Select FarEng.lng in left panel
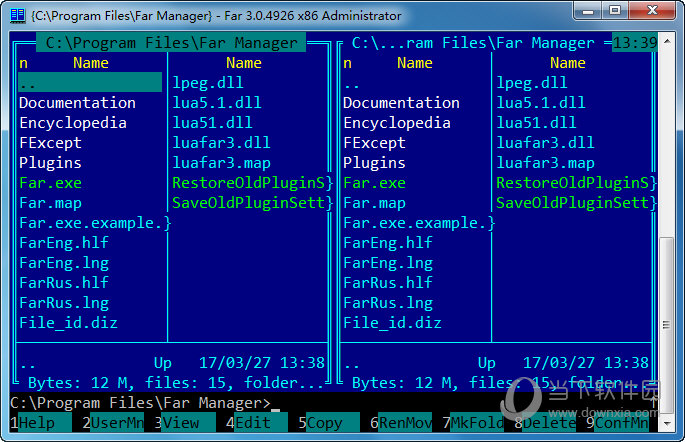685x442 pixels. click(x=64, y=263)
